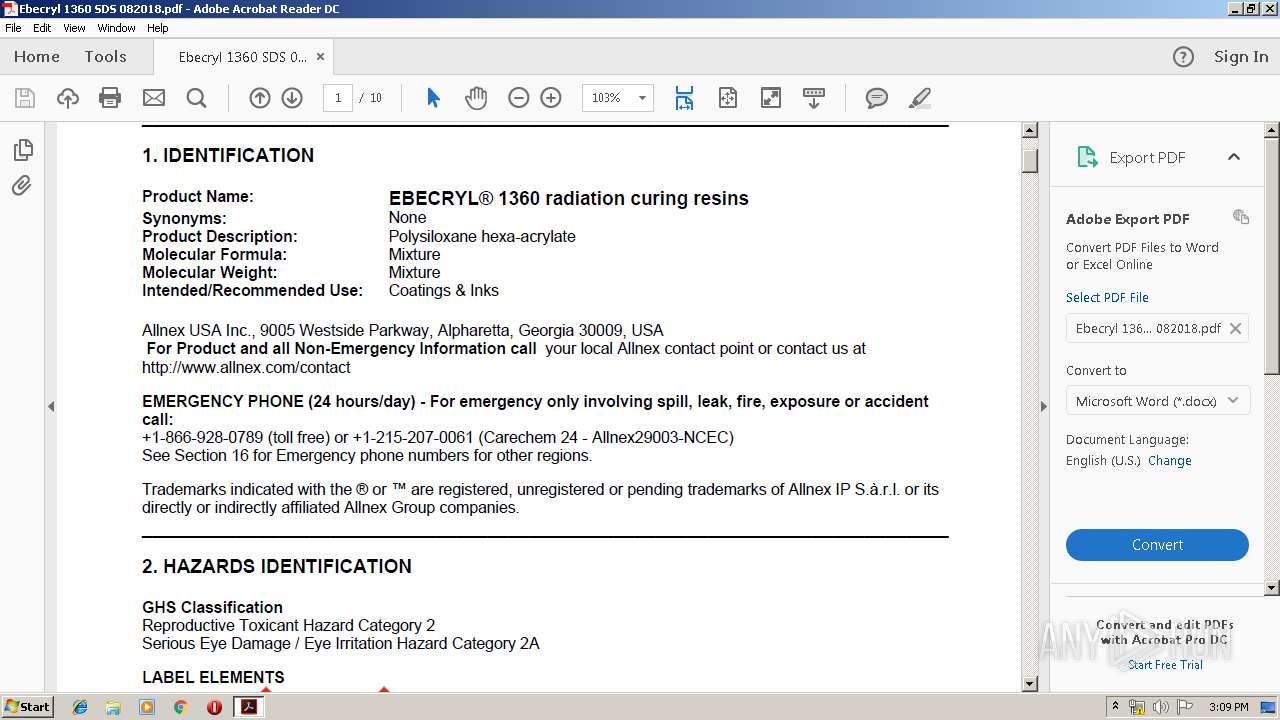Image resolution: width=1280 pixels, height=720 pixels.
Task: Change the document language link
Action: click(x=1170, y=461)
